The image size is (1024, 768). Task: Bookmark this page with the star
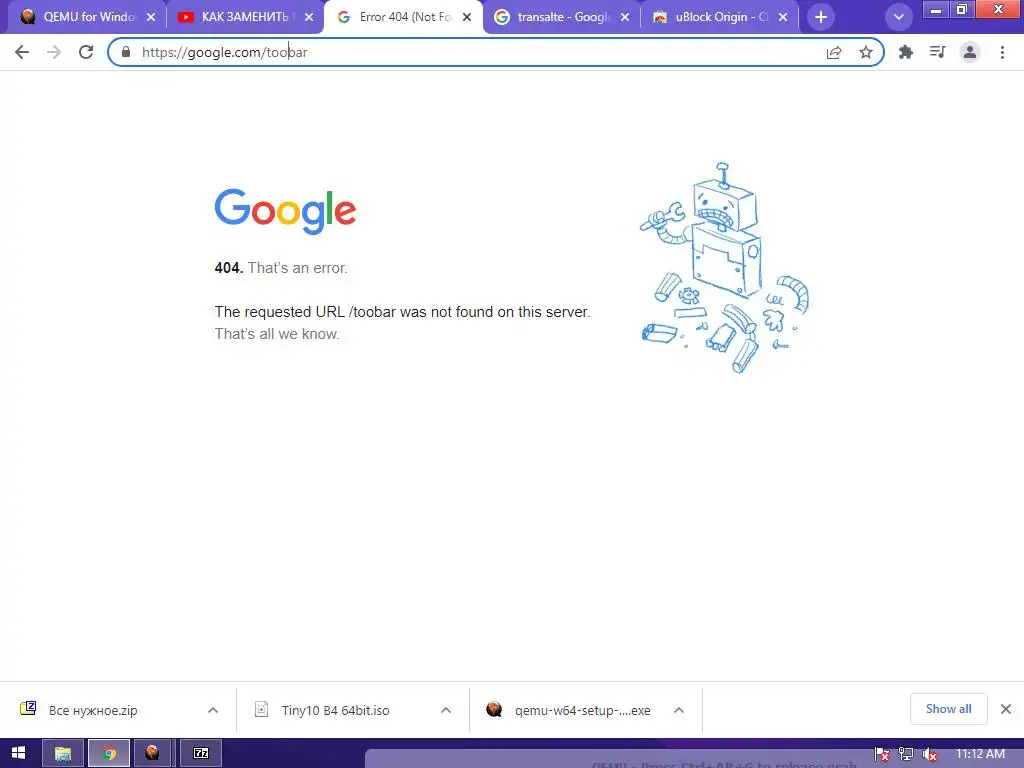[866, 52]
